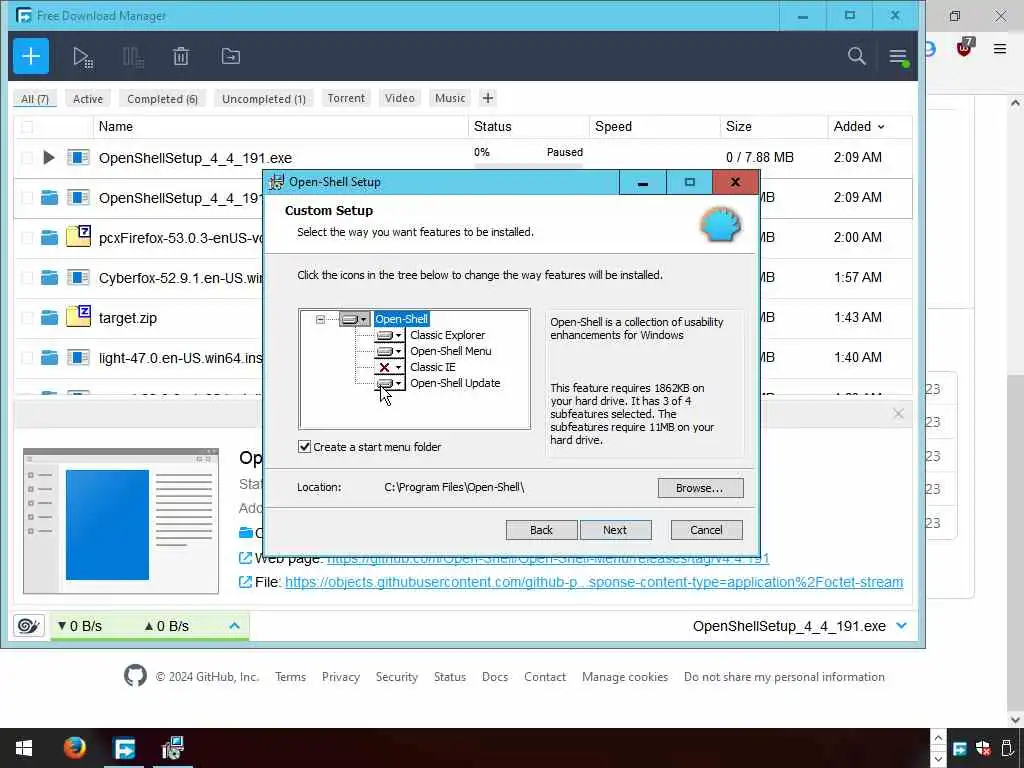Screen dimensions: 1024x768
Task: Sort by the Added column arrow
Action: (881, 127)
